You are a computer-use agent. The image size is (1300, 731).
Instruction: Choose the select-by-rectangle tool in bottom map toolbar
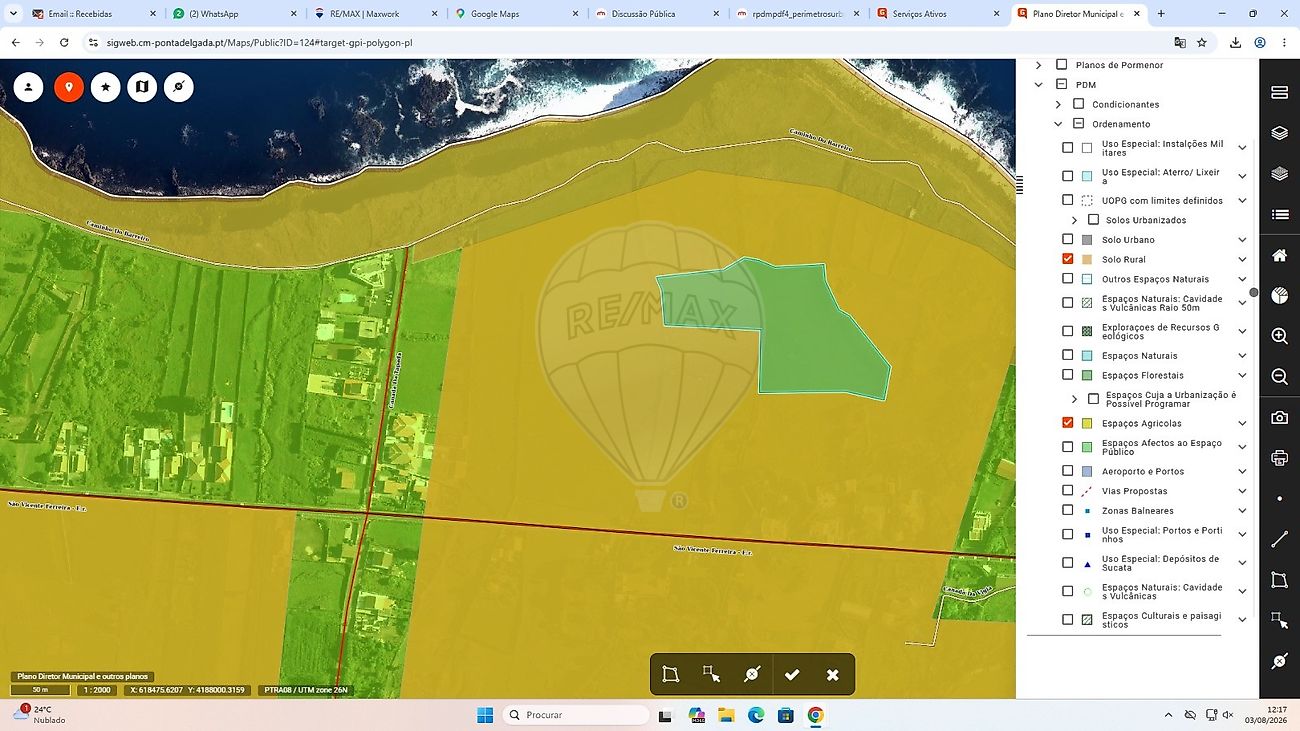(711, 675)
